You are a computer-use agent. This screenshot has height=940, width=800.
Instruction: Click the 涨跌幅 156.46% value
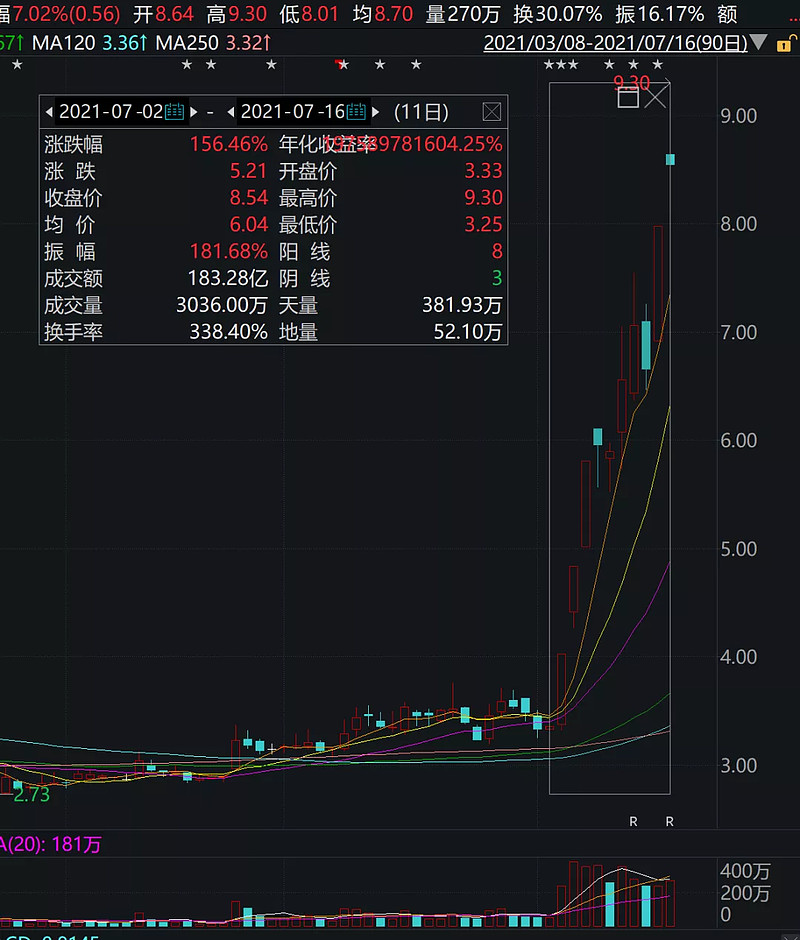(228, 144)
